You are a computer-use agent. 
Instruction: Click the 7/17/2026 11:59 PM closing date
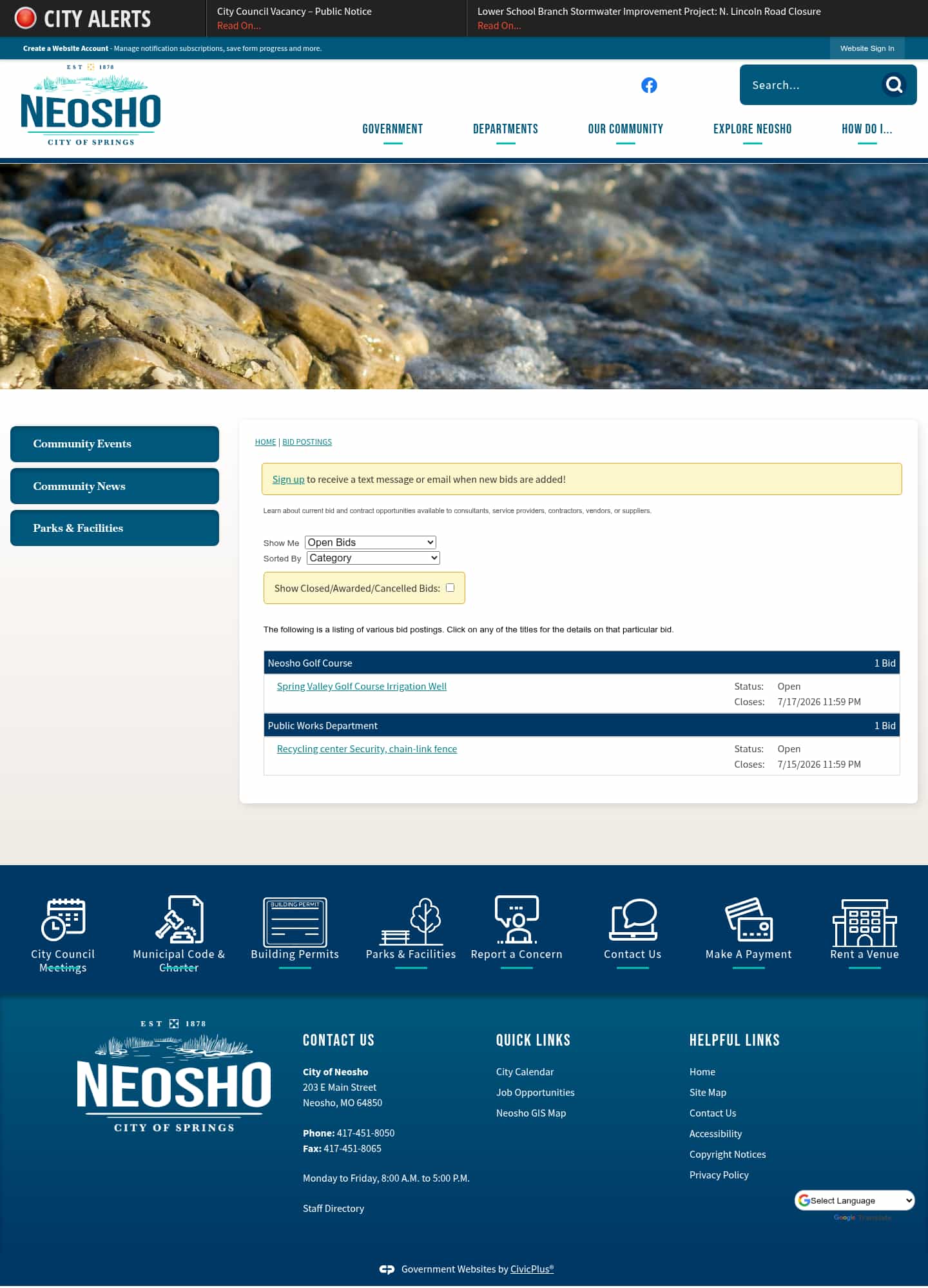819,702
